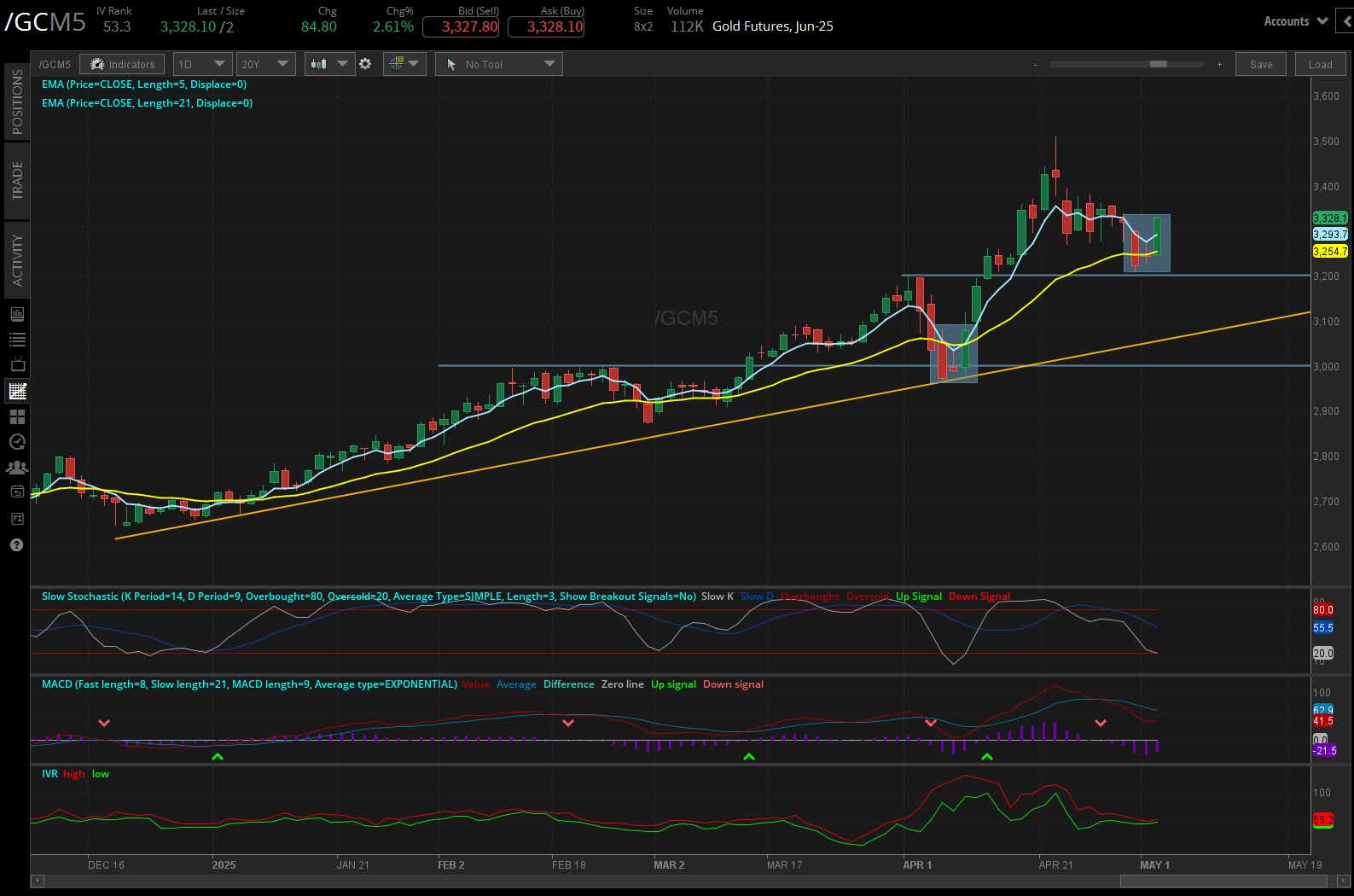Click the MACD study title
This screenshot has height=896, width=1354.
coord(249,684)
